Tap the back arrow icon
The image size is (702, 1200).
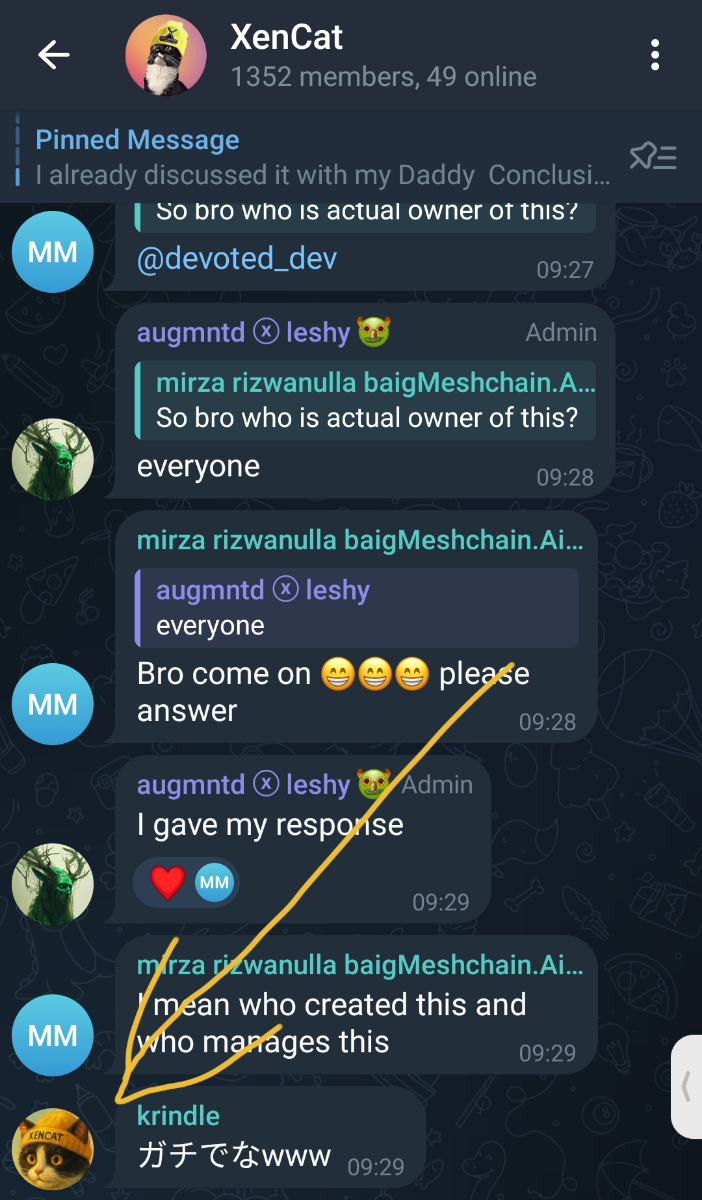pos(54,55)
